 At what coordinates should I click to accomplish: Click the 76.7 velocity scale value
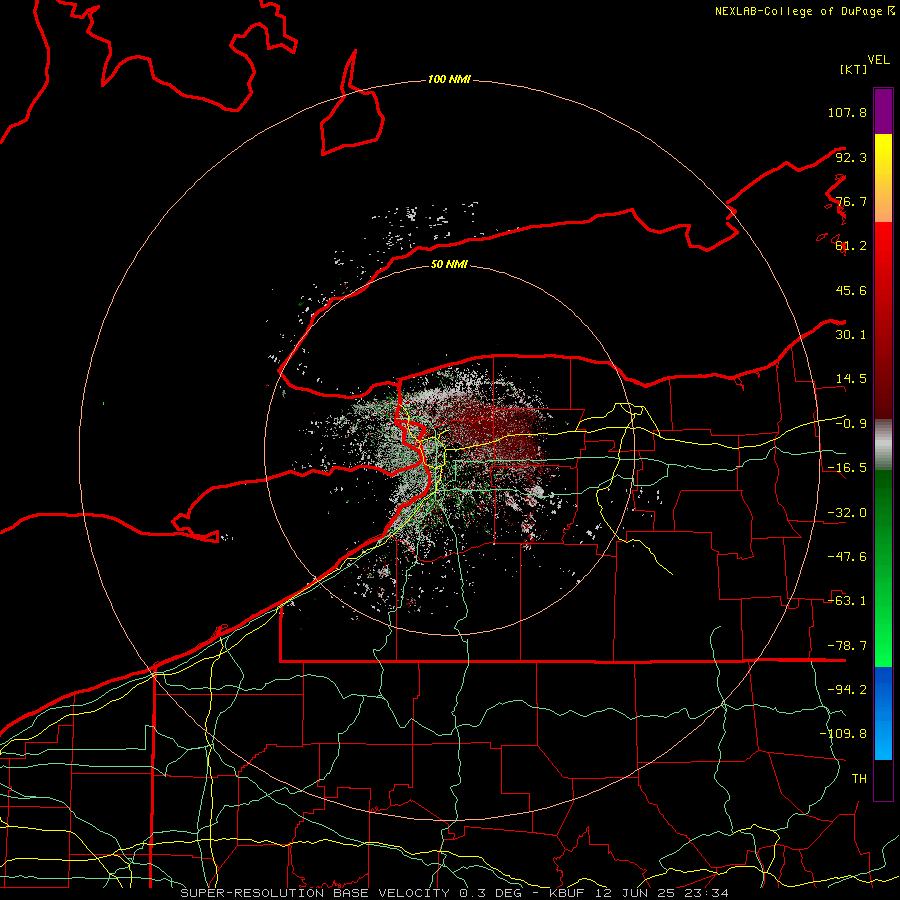[x=851, y=201]
